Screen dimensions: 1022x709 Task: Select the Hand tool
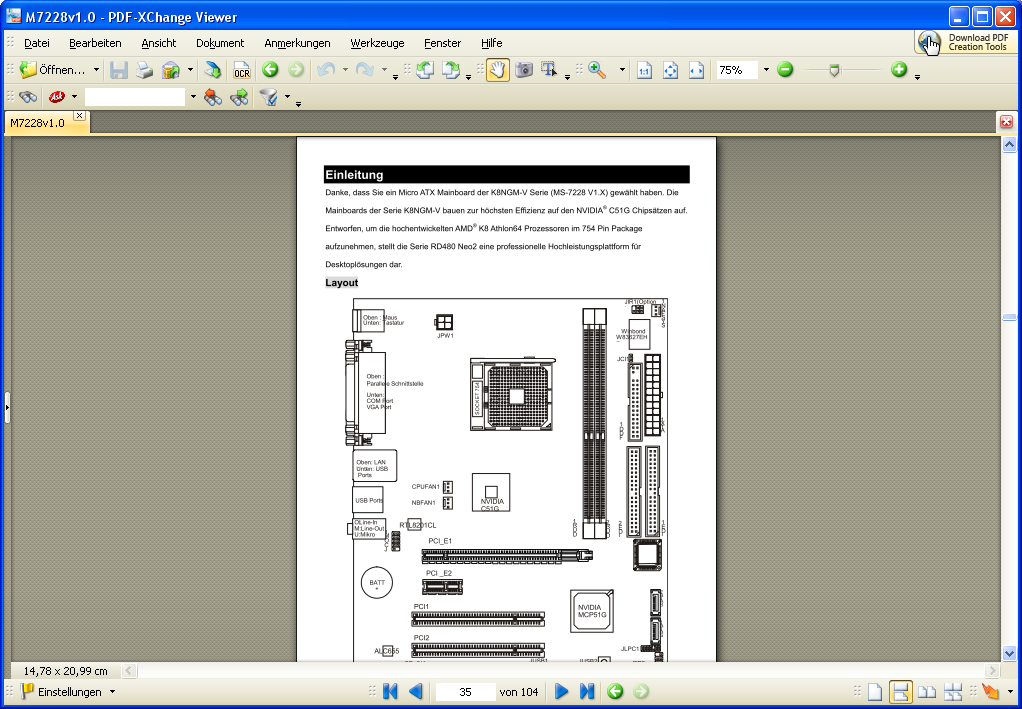(497, 70)
